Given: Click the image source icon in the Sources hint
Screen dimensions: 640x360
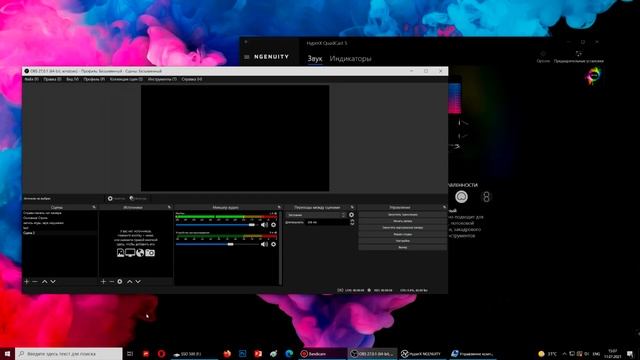Looking at the screenshot, I should point(120,253).
